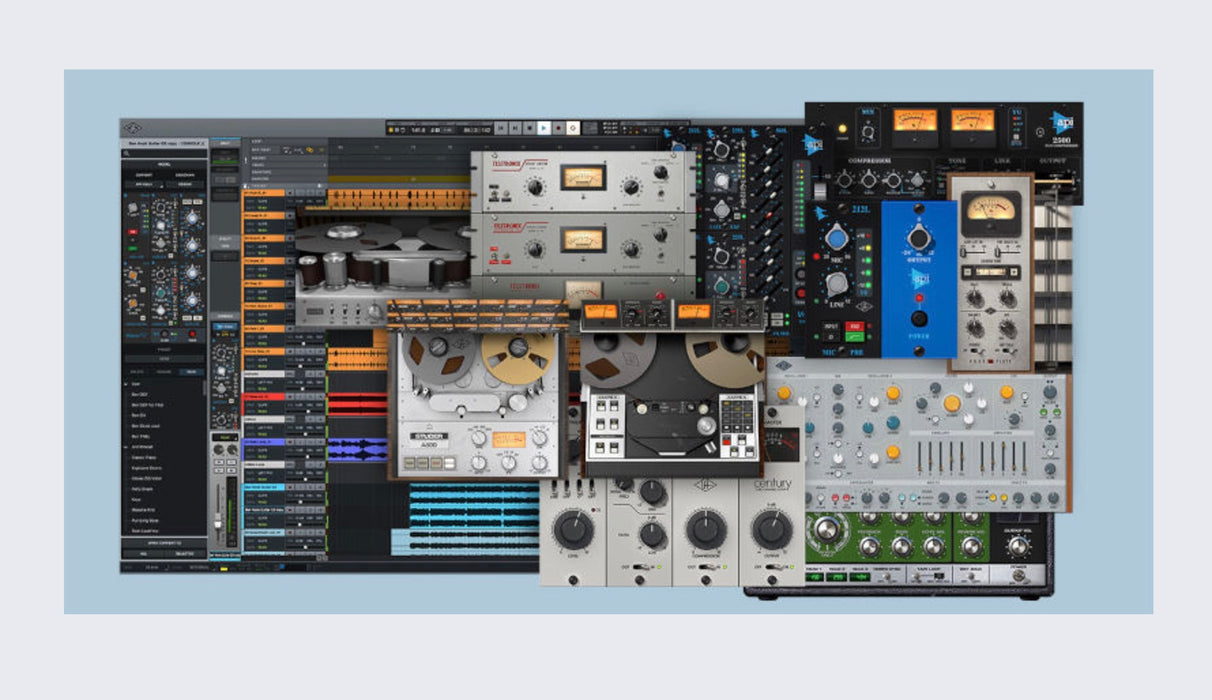
Task: Toggle the black power button on the blue API module
Action: coord(918,319)
